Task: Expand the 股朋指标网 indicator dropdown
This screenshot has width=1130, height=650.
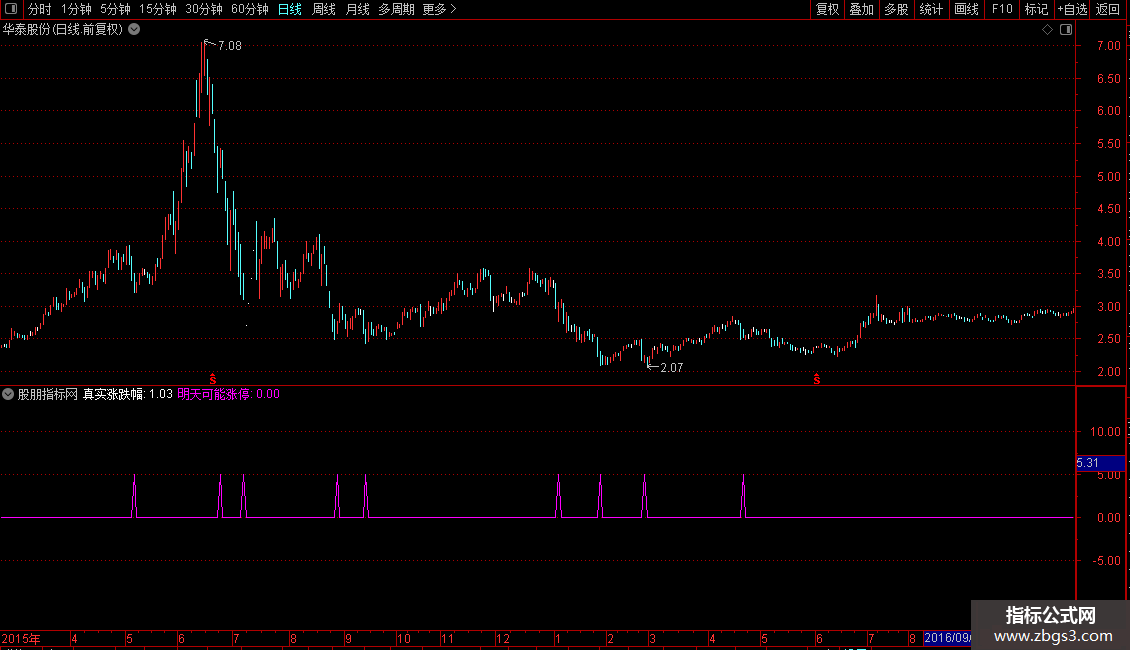Action: (8, 394)
